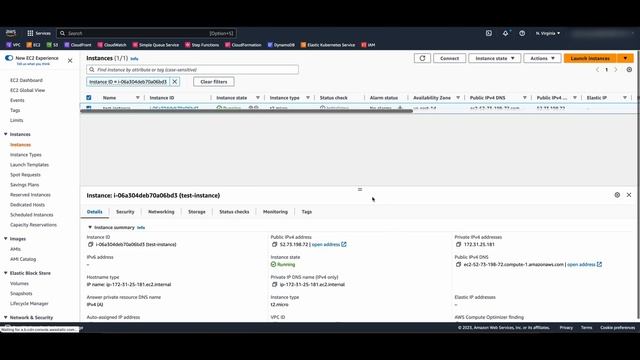Open the Services grid menu
The width and height of the screenshot is (640, 360).
tap(39, 33)
